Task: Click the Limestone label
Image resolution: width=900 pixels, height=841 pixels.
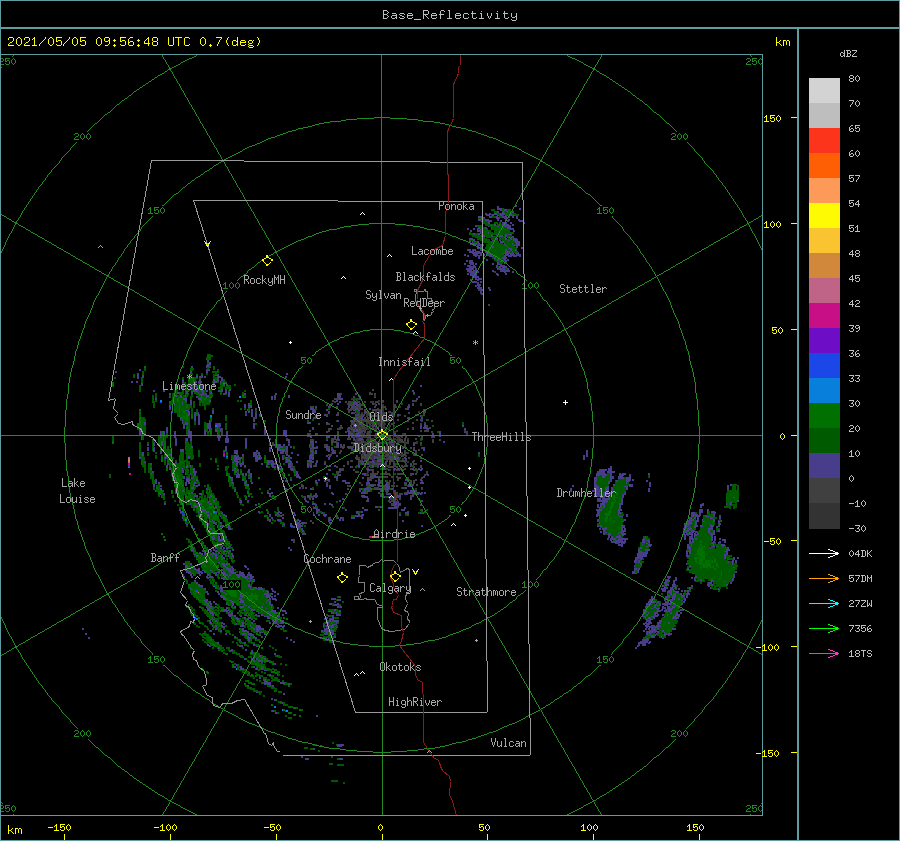Action: (189, 386)
